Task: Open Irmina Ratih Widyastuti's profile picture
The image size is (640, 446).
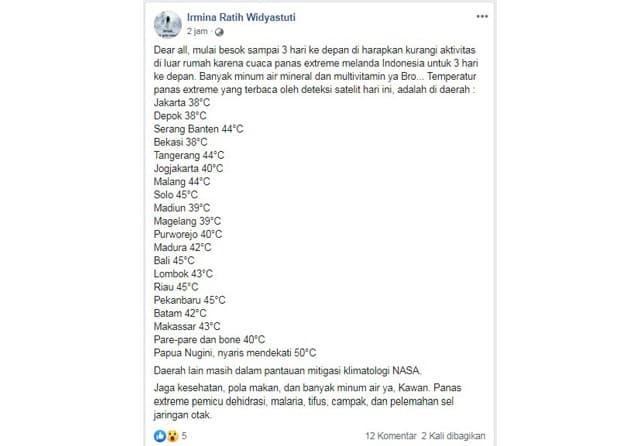Action: pyautogui.click(x=167, y=23)
